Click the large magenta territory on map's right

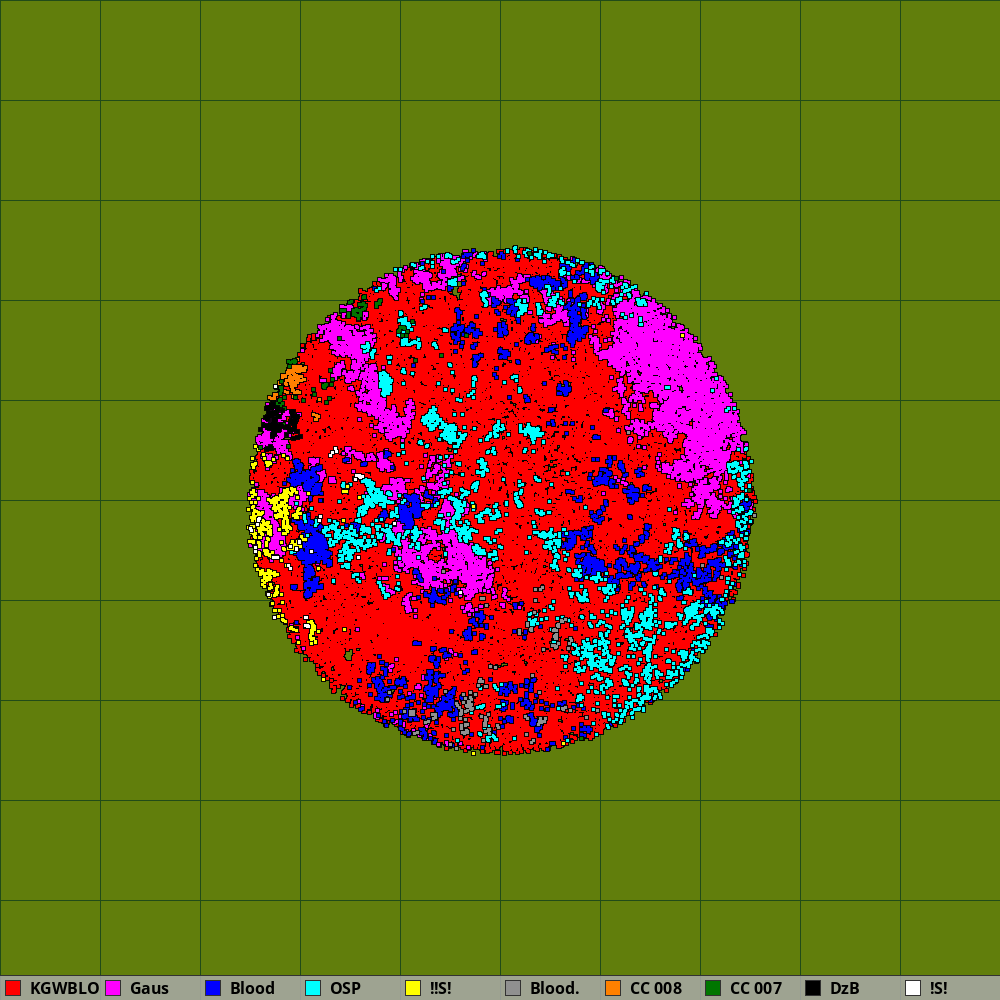point(680,380)
